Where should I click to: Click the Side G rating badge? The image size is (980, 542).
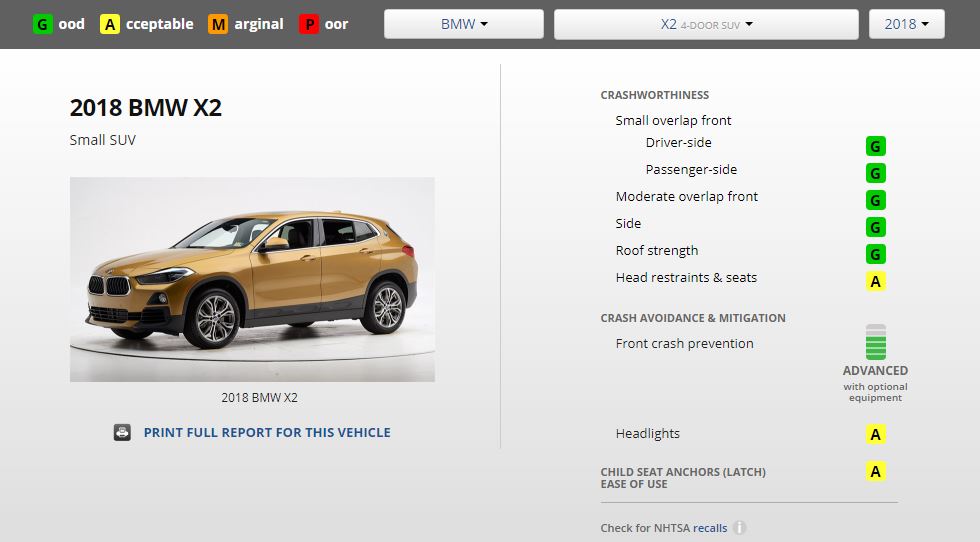[876, 227]
